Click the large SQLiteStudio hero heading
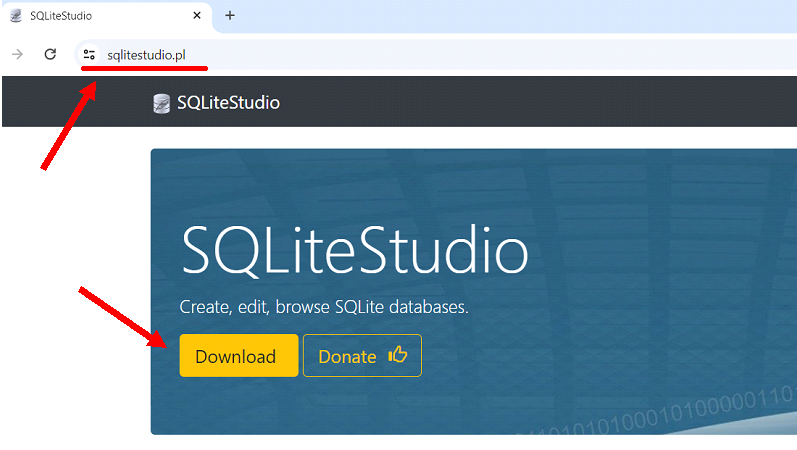Screen dimensions: 797x450 pos(355,251)
